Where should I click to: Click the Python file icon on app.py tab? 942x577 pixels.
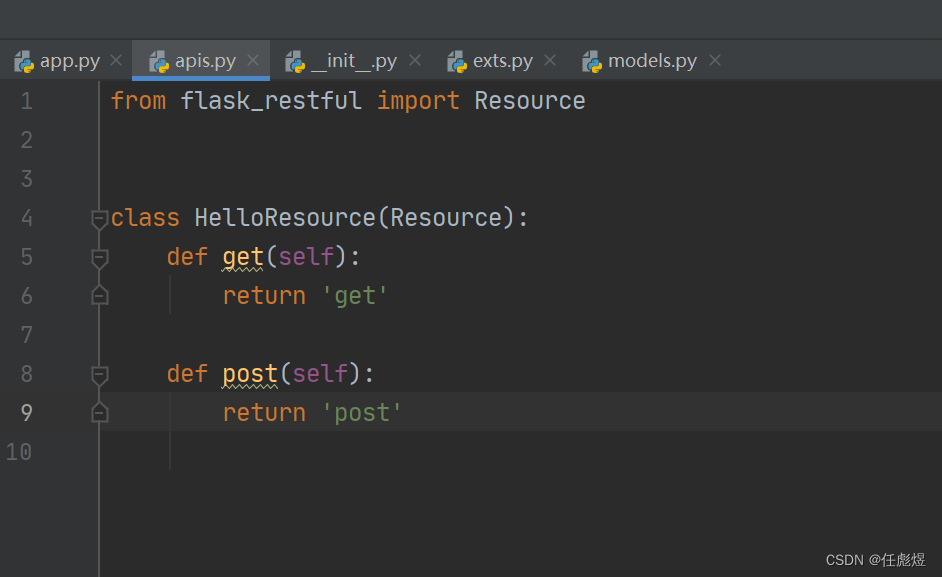[24, 61]
